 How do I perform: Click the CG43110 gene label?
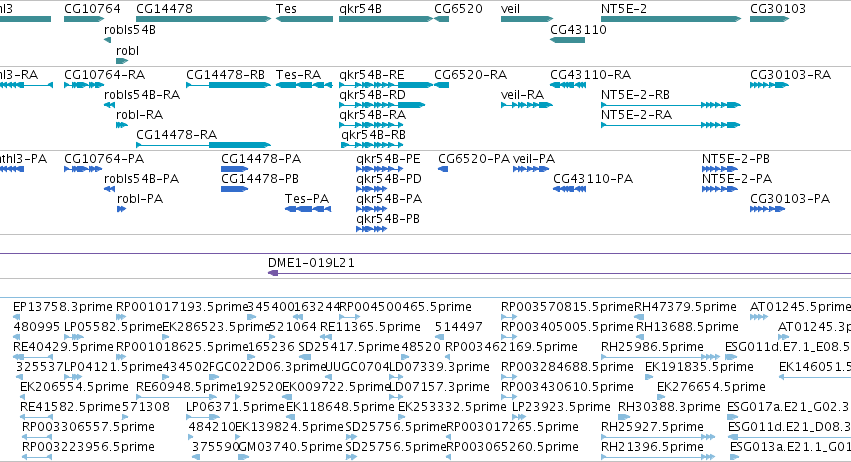(x=578, y=30)
